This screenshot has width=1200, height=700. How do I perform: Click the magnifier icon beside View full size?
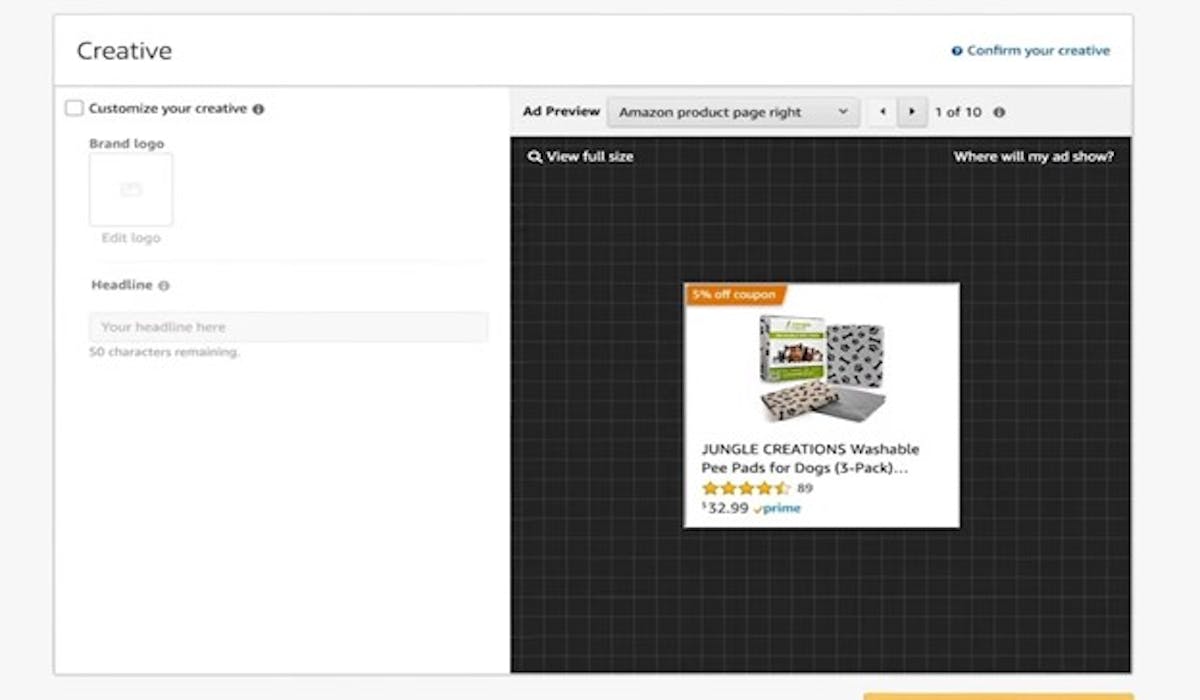point(535,157)
